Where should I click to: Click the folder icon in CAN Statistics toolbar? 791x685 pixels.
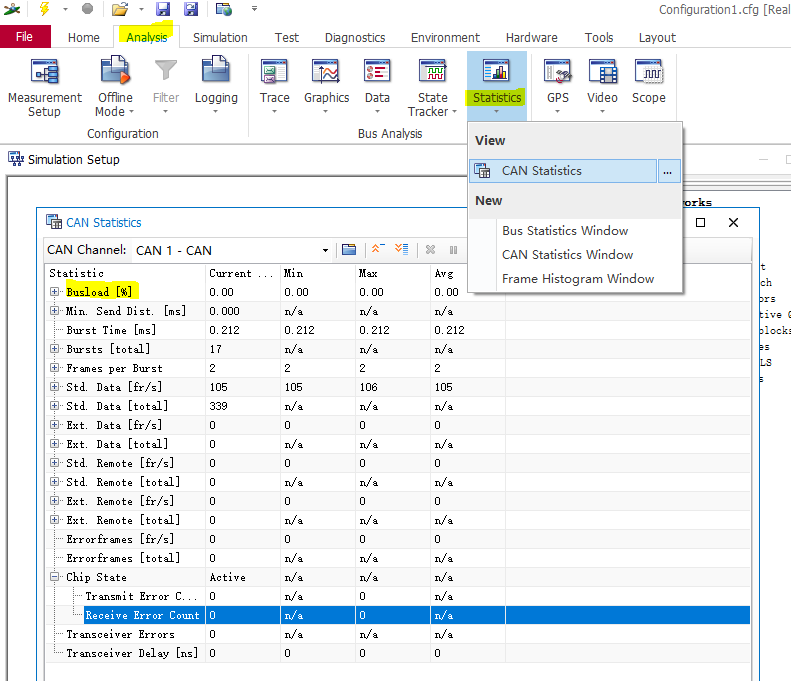click(349, 250)
